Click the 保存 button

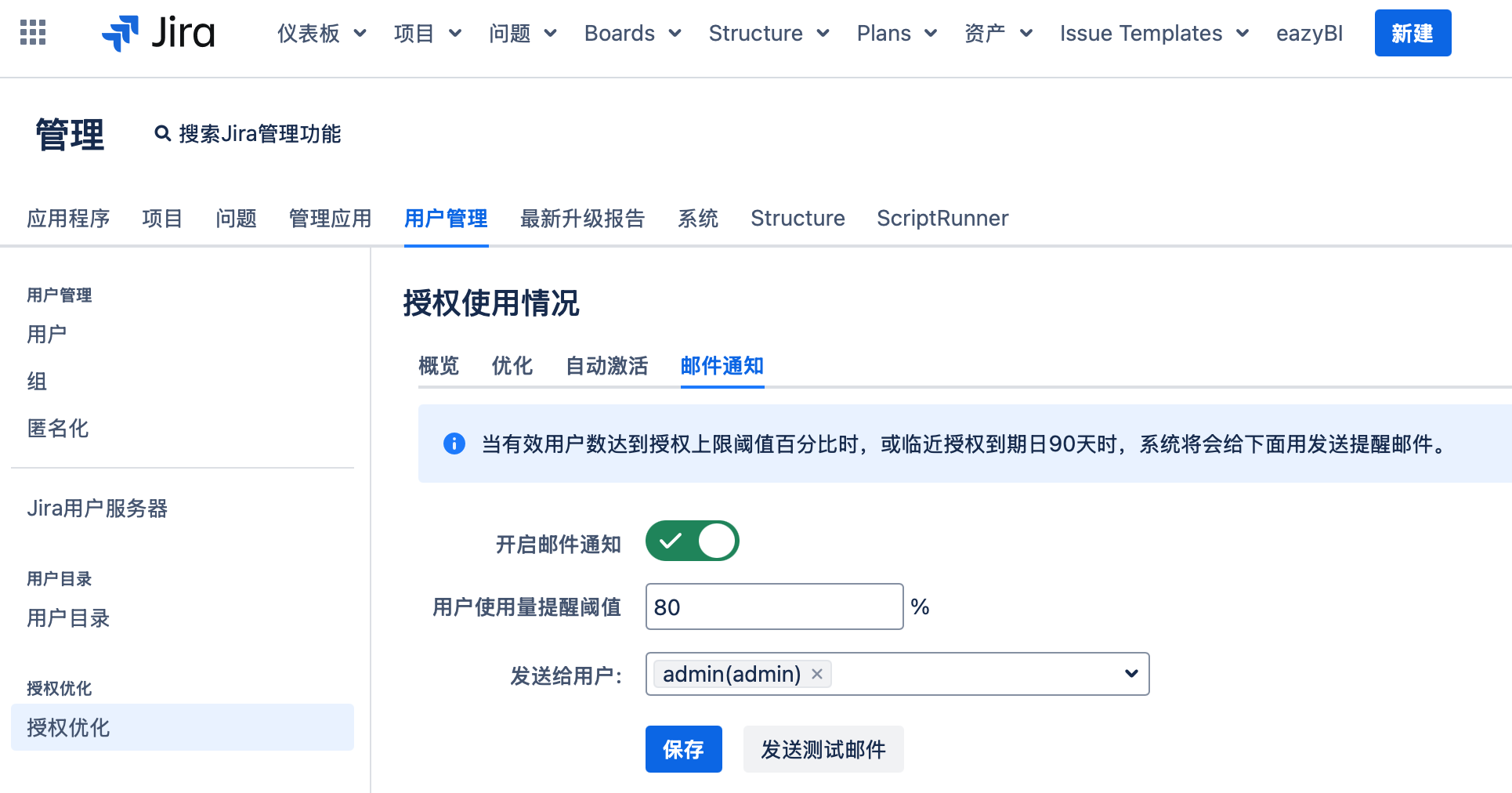[683, 749]
